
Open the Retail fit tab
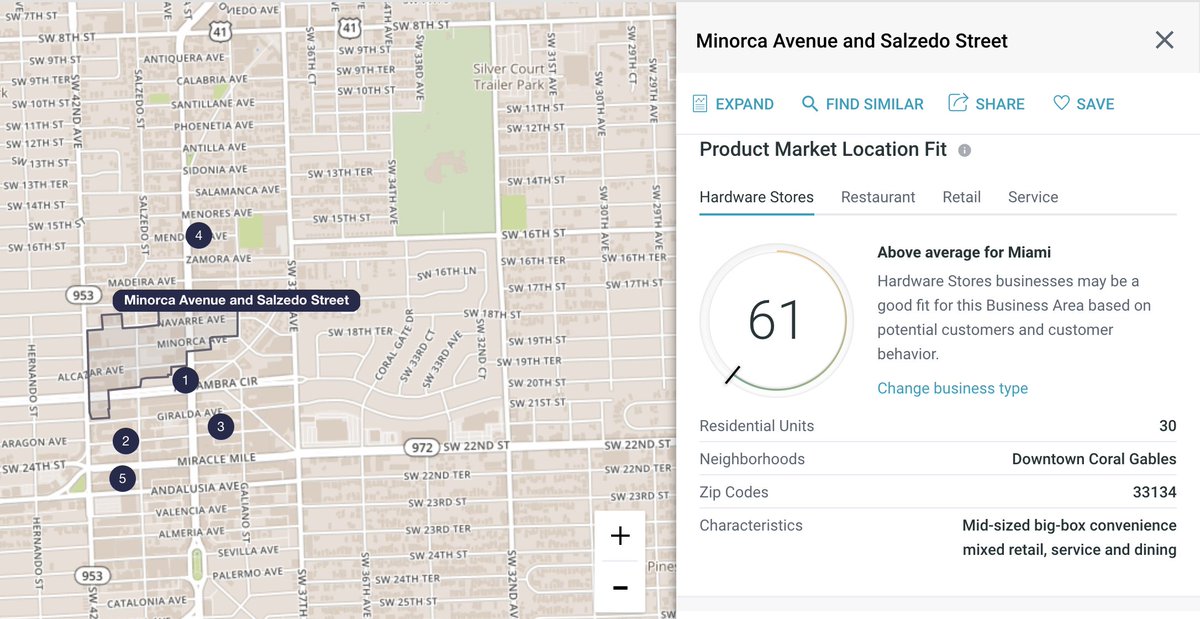pyautogui.click(x=961, y=197)
